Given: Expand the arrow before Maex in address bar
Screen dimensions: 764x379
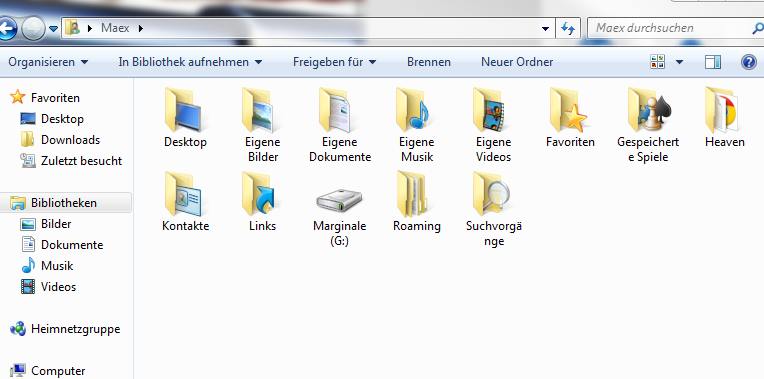Looking at the screenshot, I should tap(90, 28).
